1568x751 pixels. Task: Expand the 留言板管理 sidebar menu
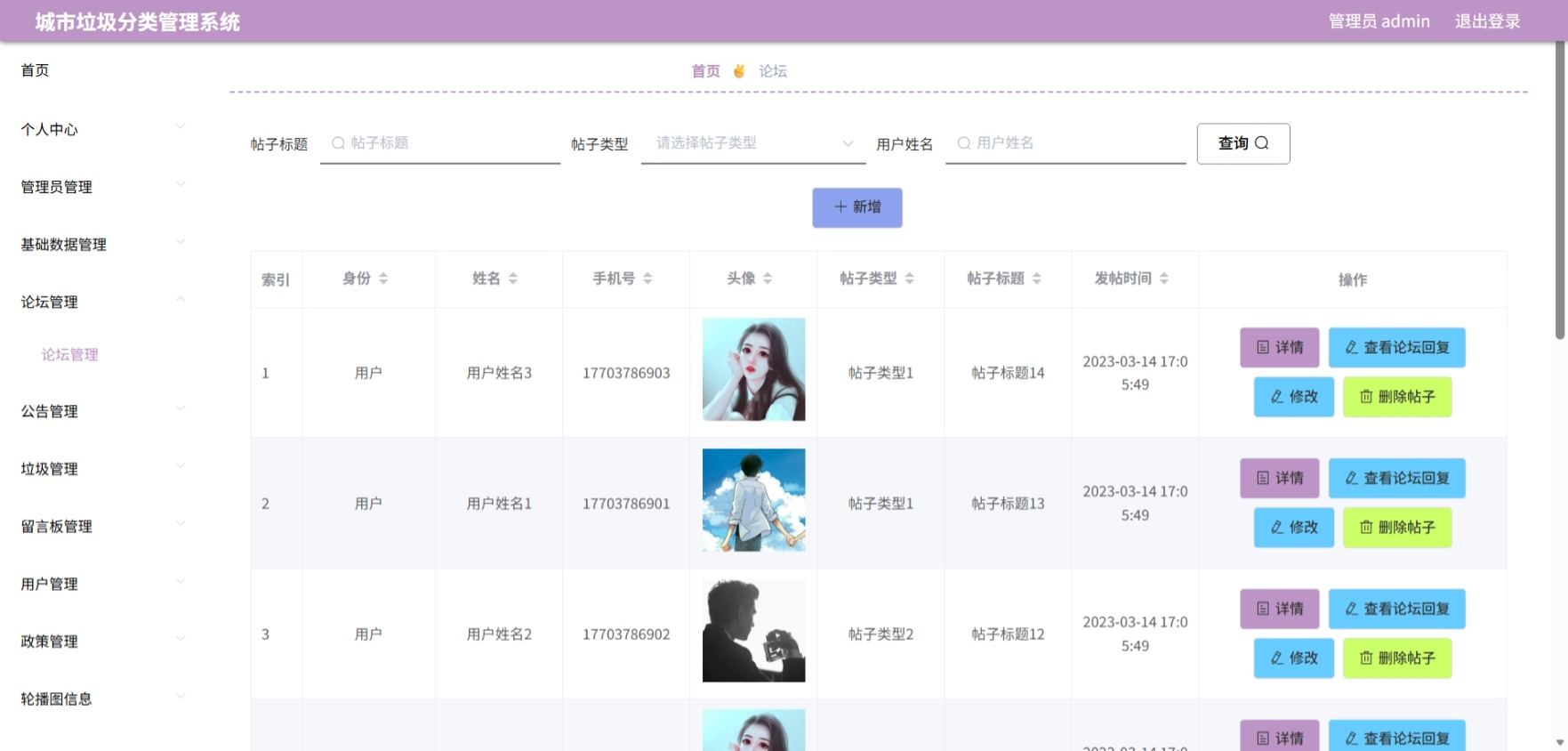(103, 526)
